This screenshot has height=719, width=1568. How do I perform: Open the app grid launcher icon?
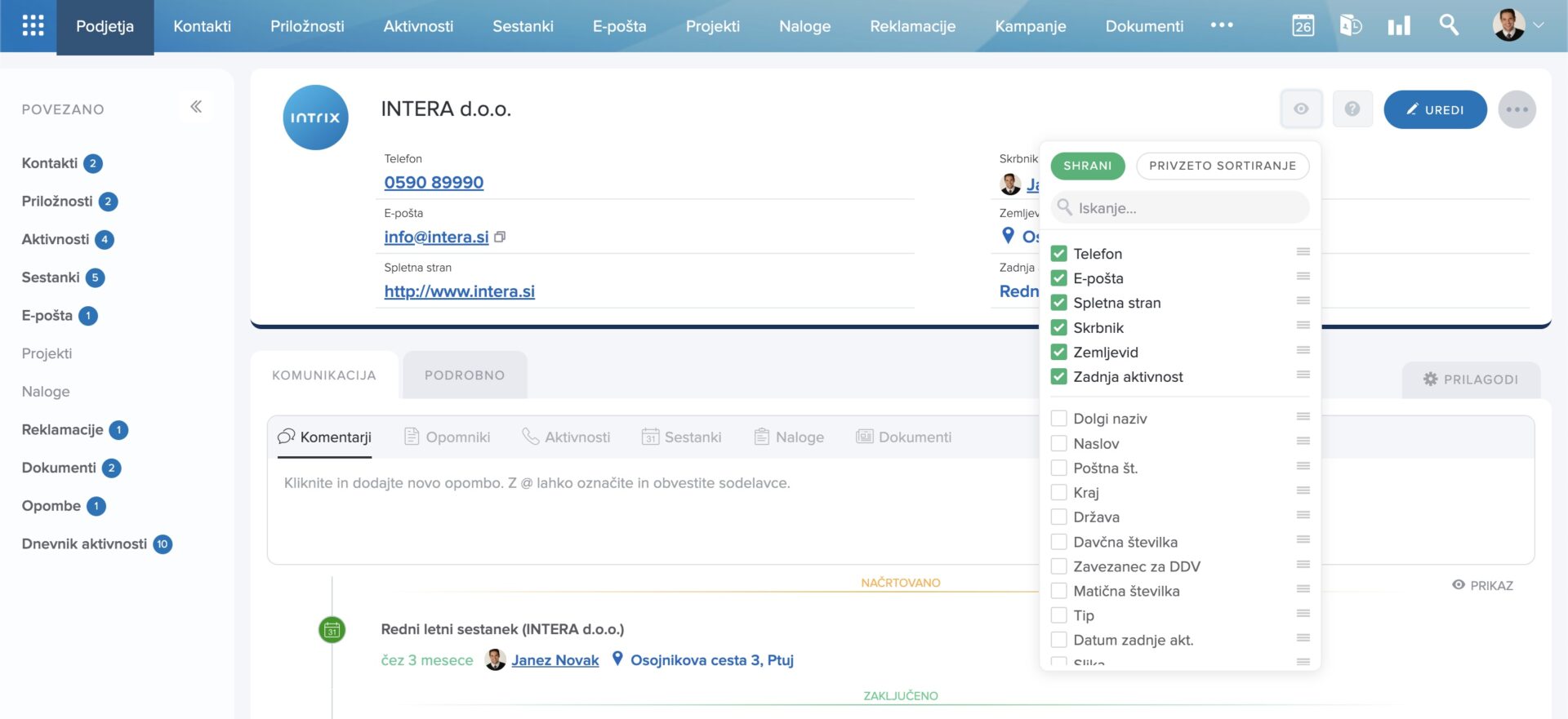(33, 26)
